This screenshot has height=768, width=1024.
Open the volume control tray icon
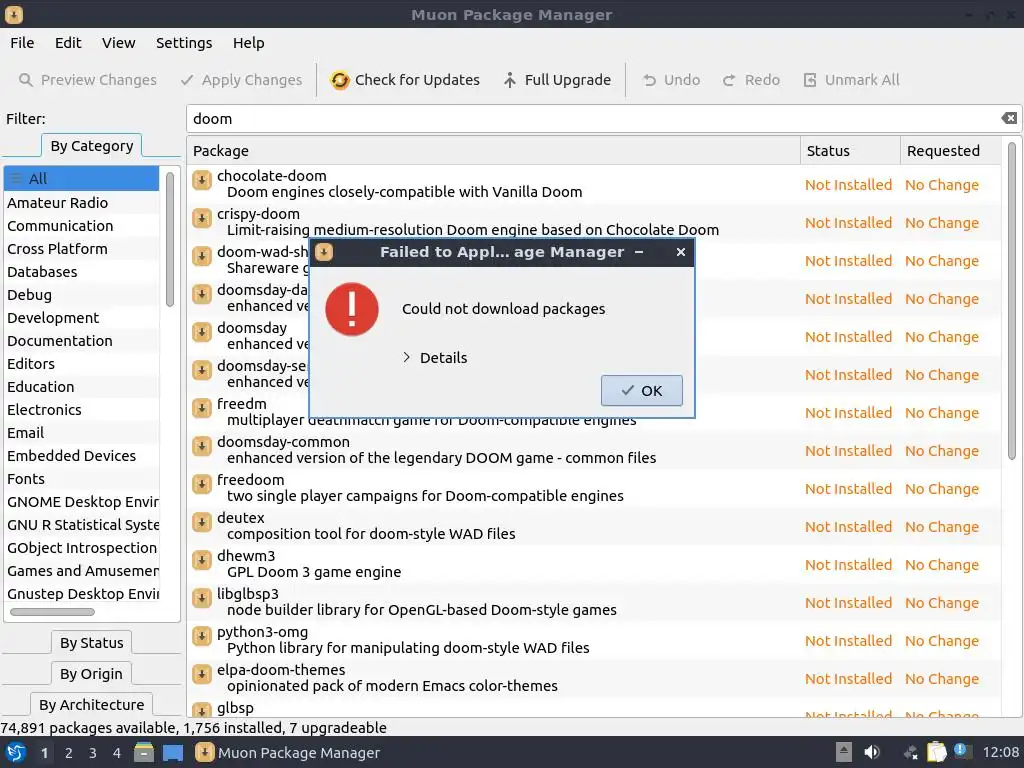[x=872, y=752]
